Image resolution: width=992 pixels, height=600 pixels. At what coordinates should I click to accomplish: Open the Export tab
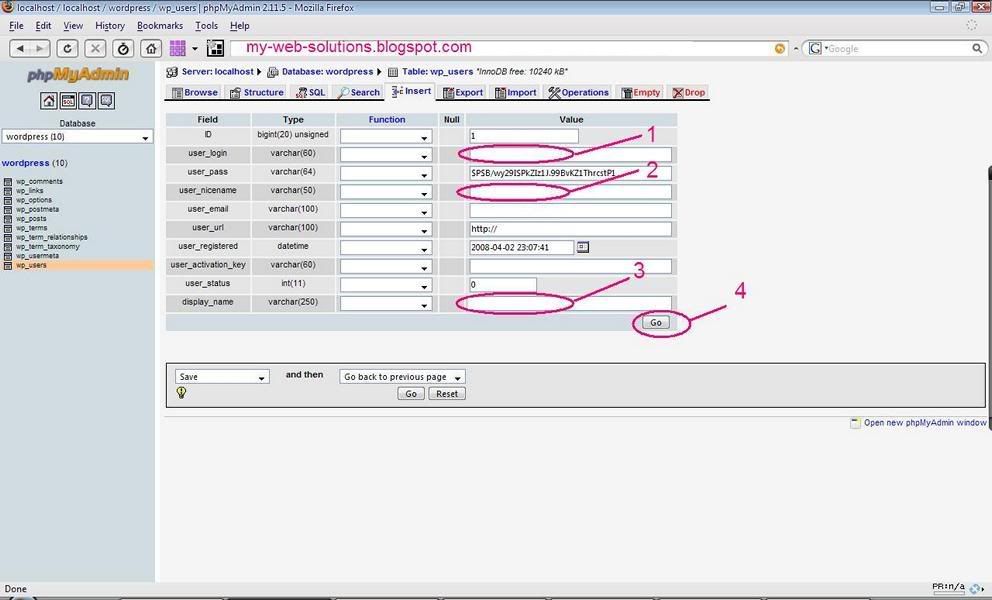pyautogui.click(x=462, y=92)
